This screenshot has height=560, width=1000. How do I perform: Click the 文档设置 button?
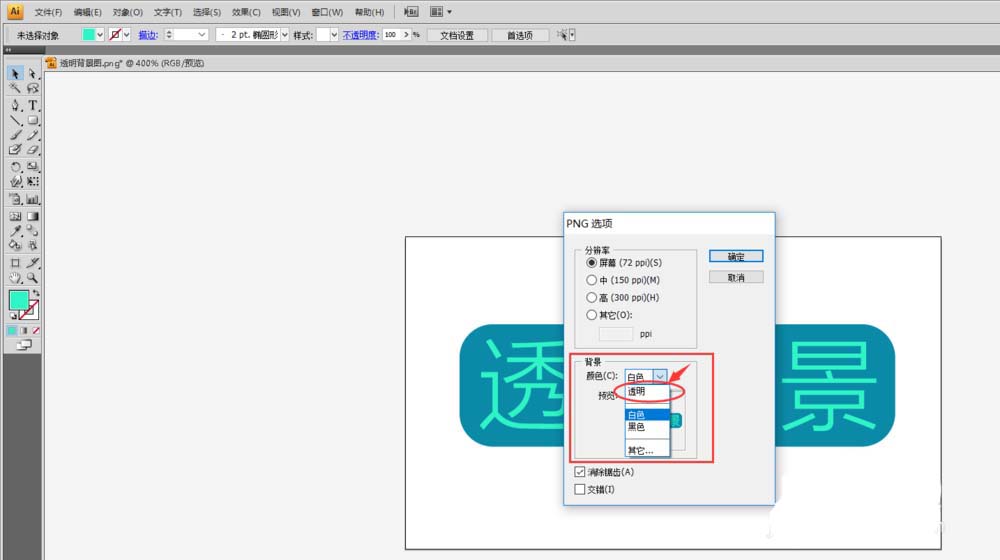pos(457,35)
